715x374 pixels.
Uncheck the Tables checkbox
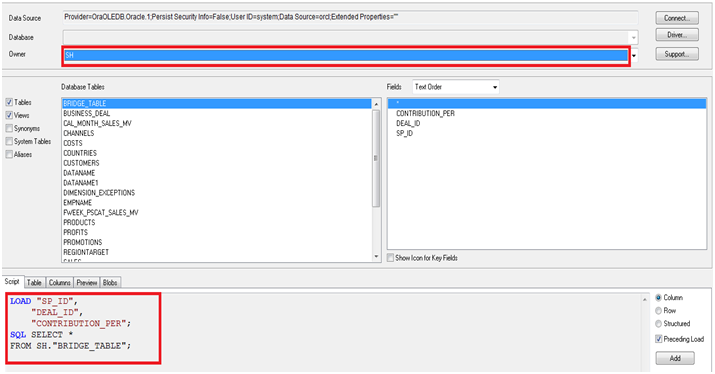tap(9, 102)
